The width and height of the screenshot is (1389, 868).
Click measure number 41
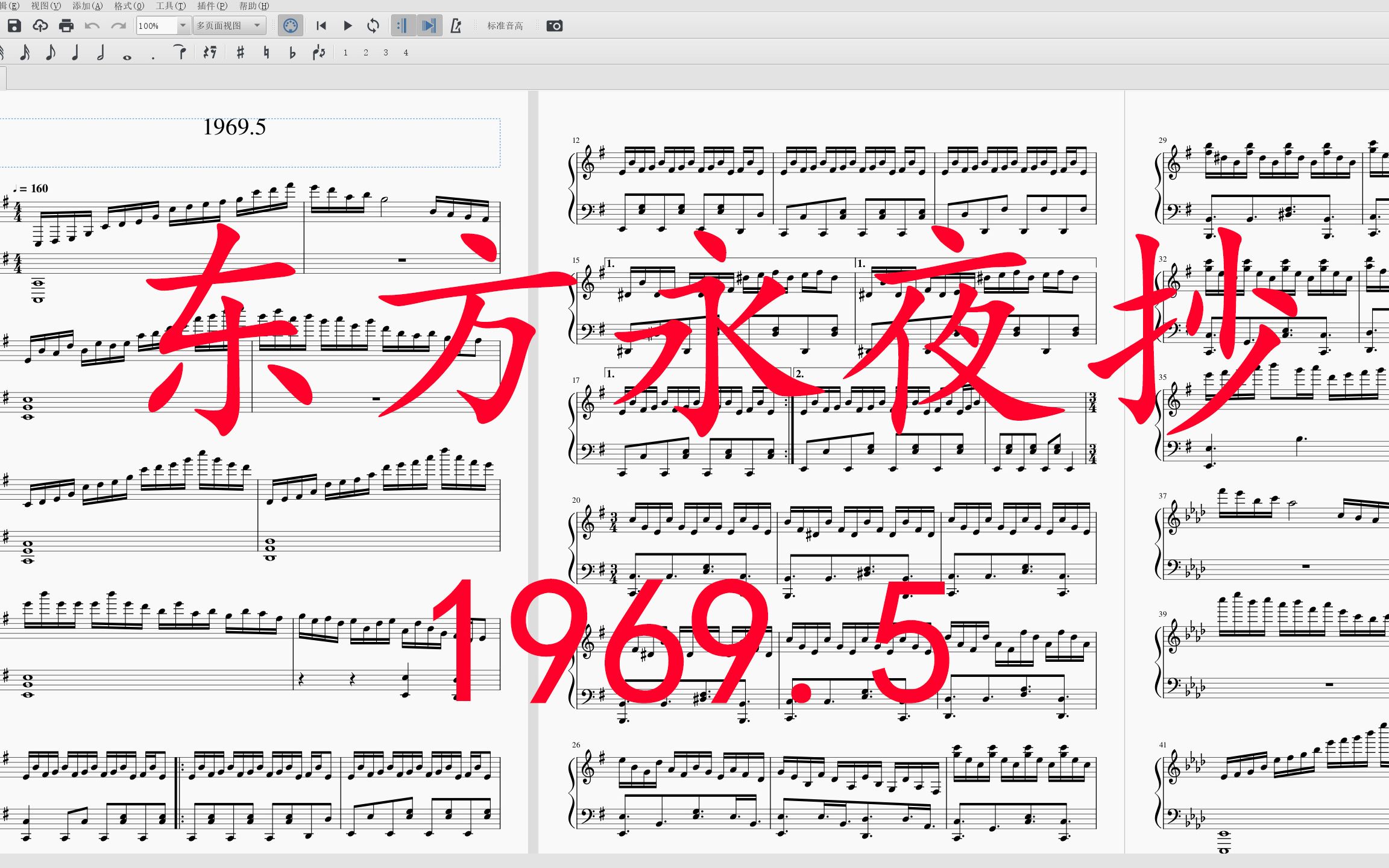click(x=1162, y=745)
